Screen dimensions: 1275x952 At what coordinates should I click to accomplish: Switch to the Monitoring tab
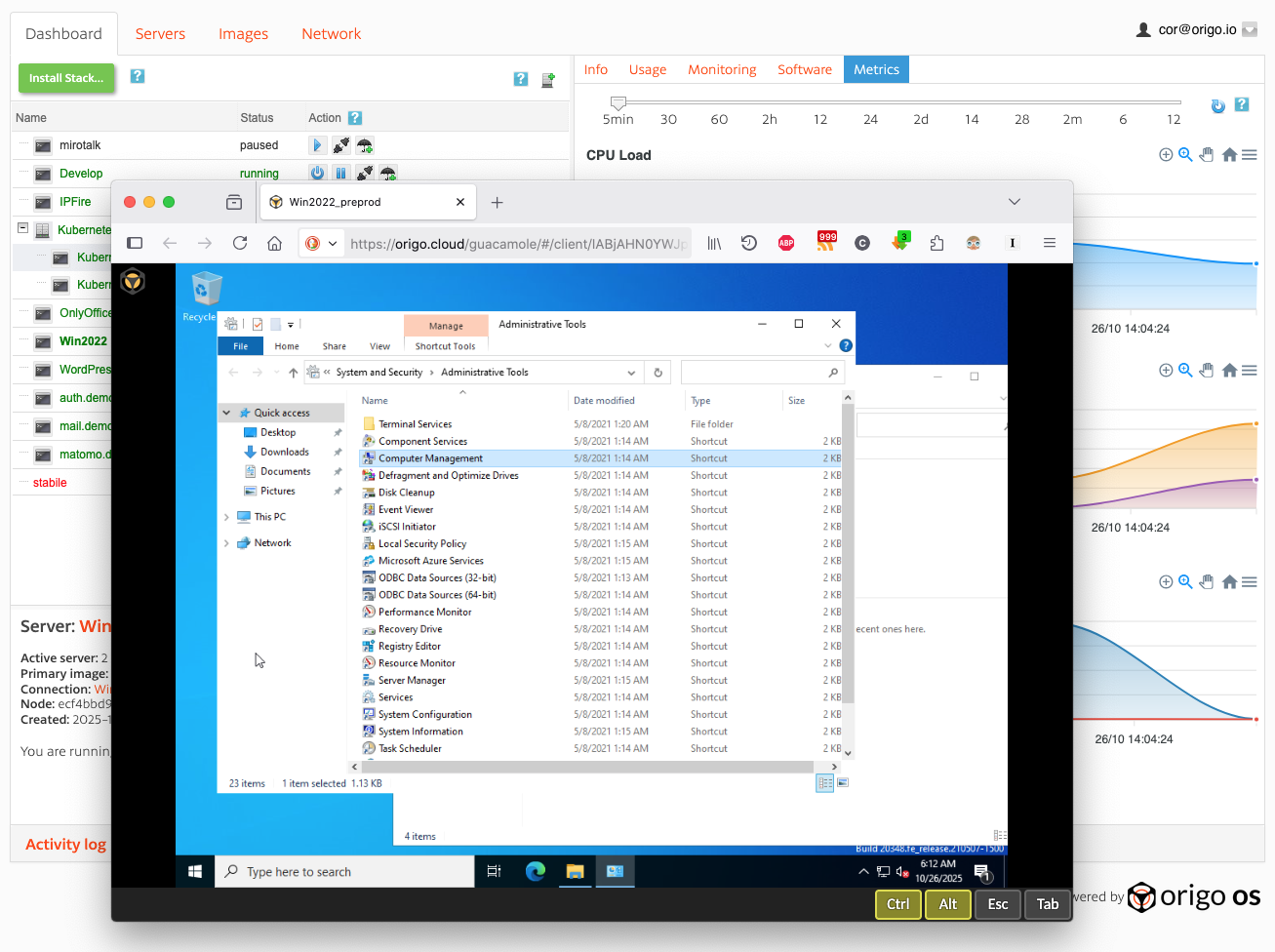click(721, 69)
